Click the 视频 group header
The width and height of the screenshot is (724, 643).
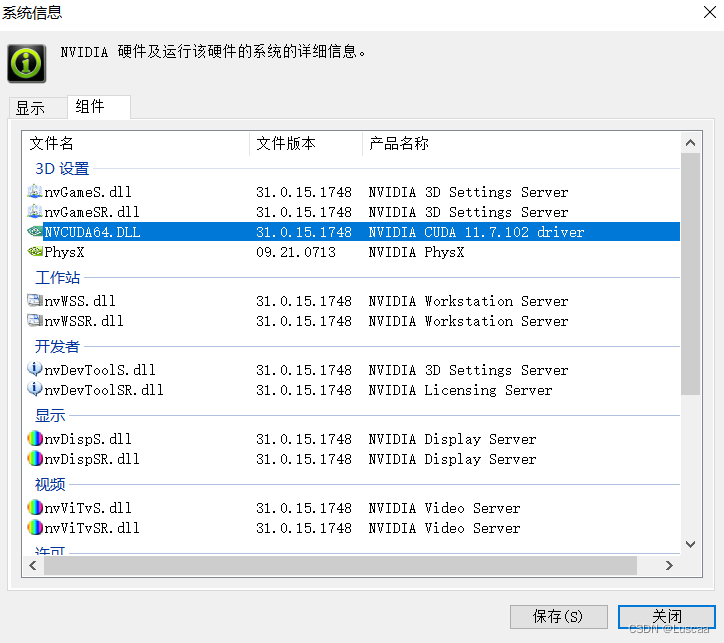(x=50, y=485)
